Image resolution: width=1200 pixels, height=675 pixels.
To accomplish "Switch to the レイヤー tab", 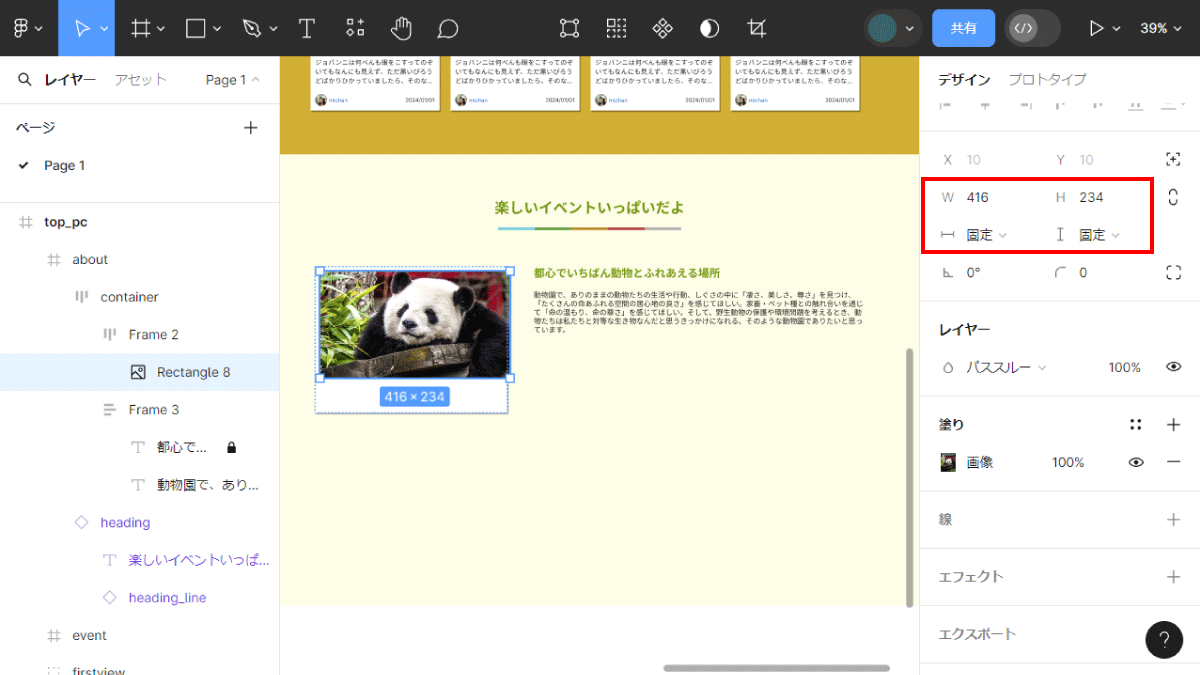I will coord(70,80).
